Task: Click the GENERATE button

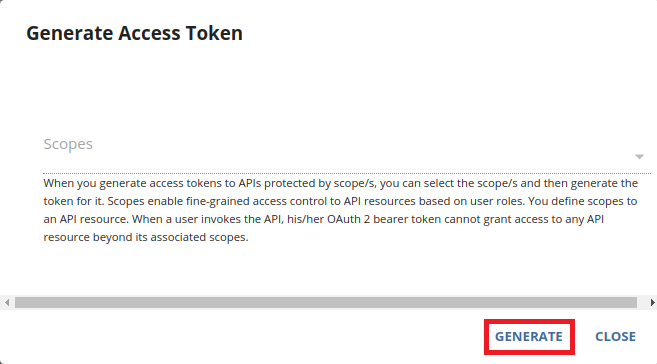Action: pyautogui.click(x=529, y=337)
